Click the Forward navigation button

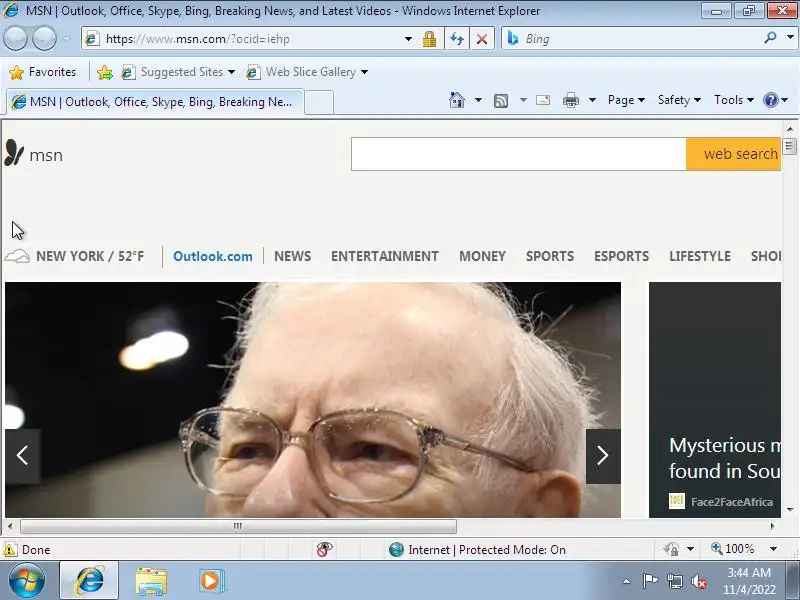tap(44, 39)
